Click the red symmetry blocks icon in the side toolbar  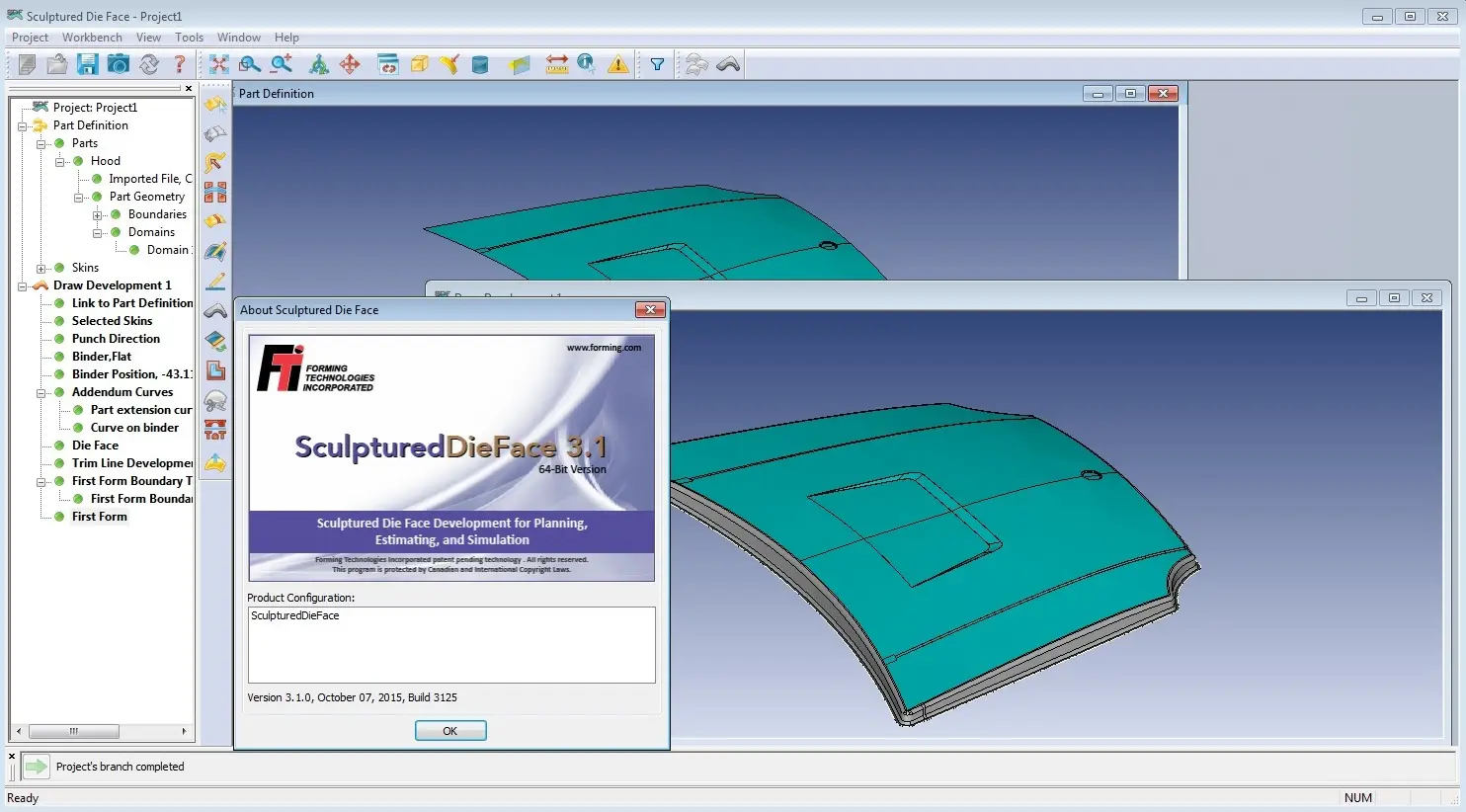(215, 193)
